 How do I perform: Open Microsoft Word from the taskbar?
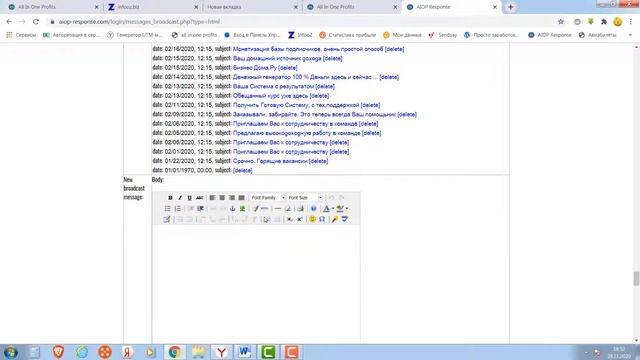pyautogui.click(x=244, y=352)
